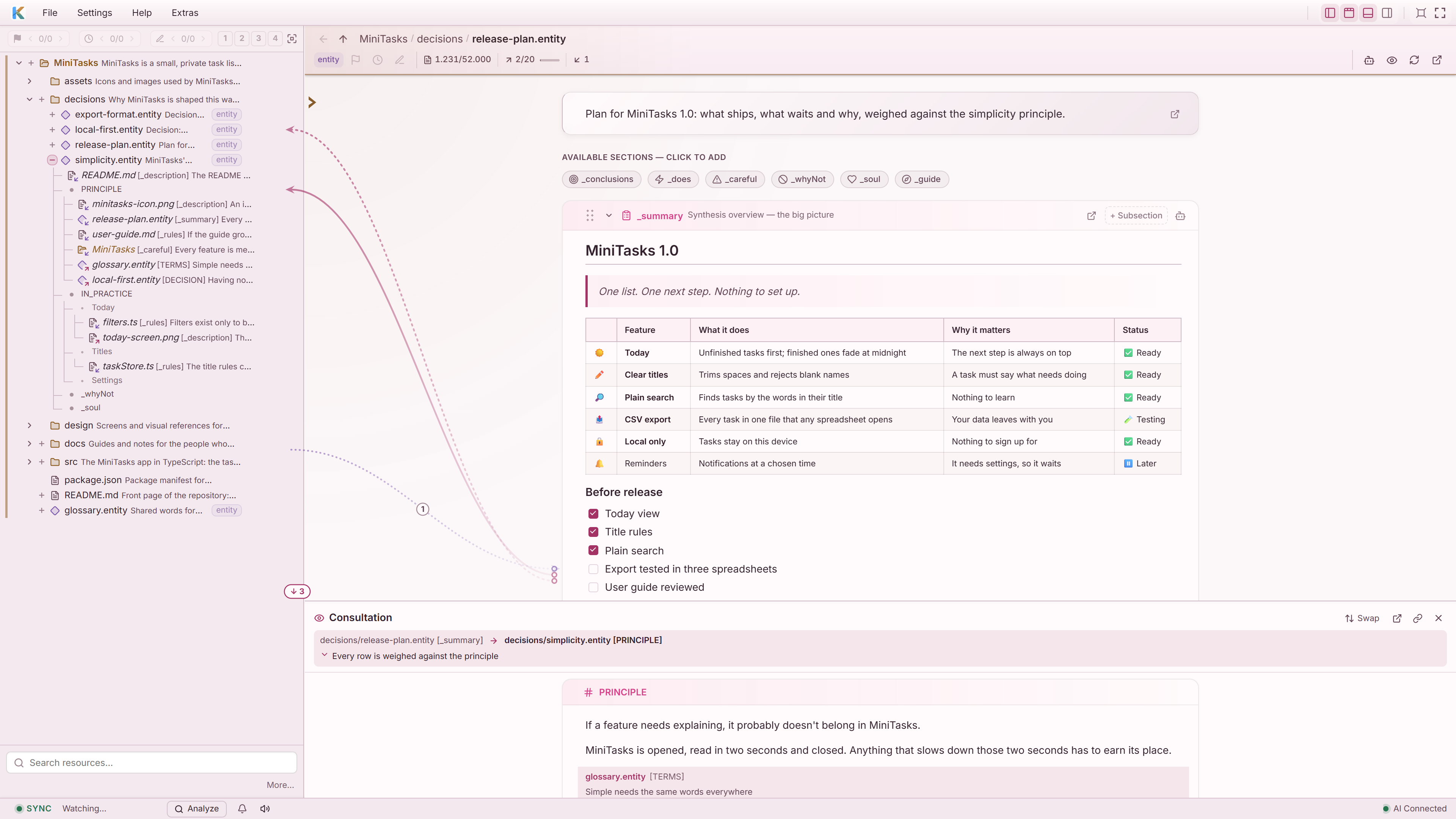Image resolution: width=1456 pixels, height=819 pixels.
Task: Toggle the eye preview icon in header
Action: coord(1392,60)
